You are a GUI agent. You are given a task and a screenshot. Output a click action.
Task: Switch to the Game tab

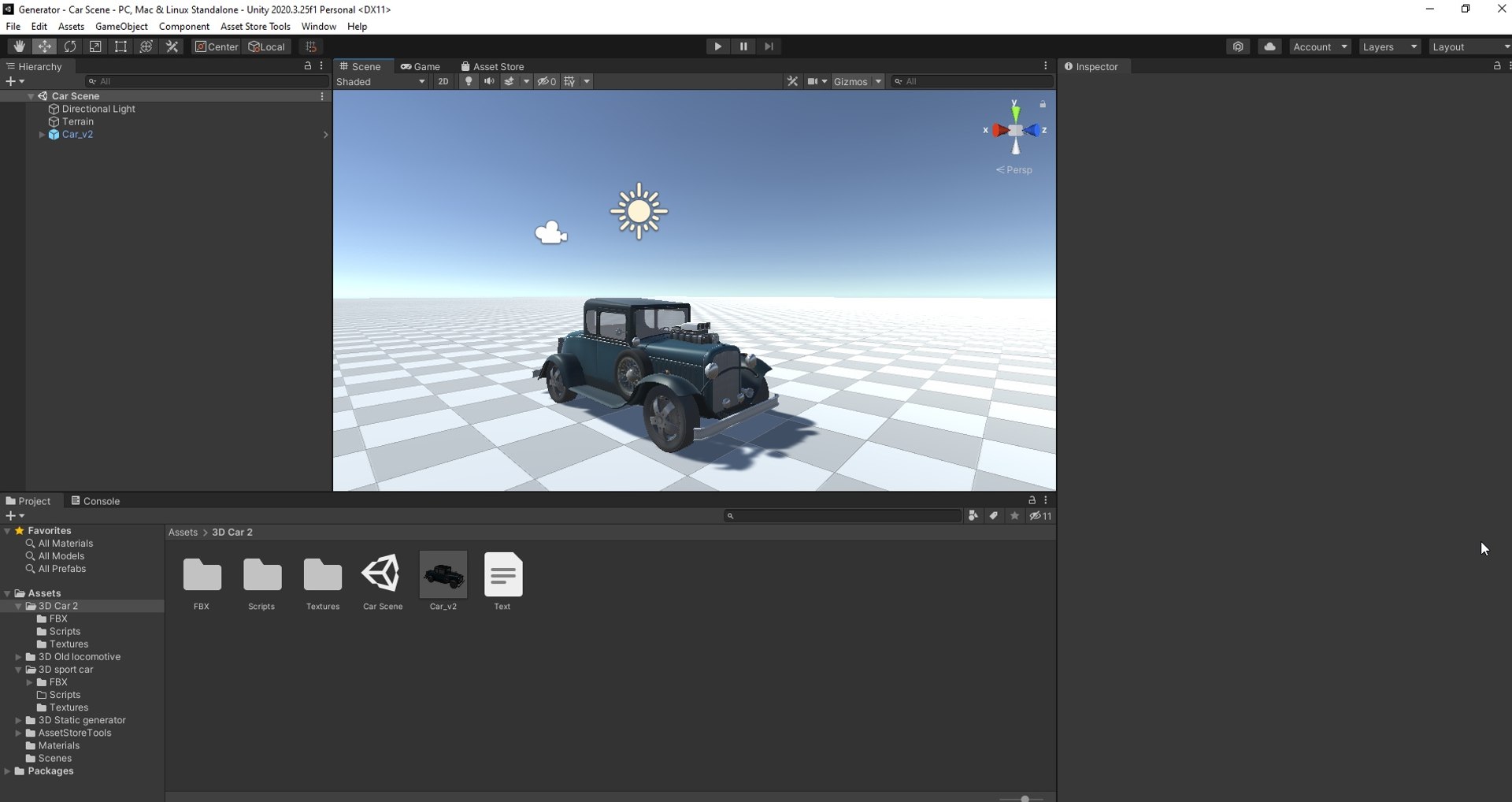421,66
